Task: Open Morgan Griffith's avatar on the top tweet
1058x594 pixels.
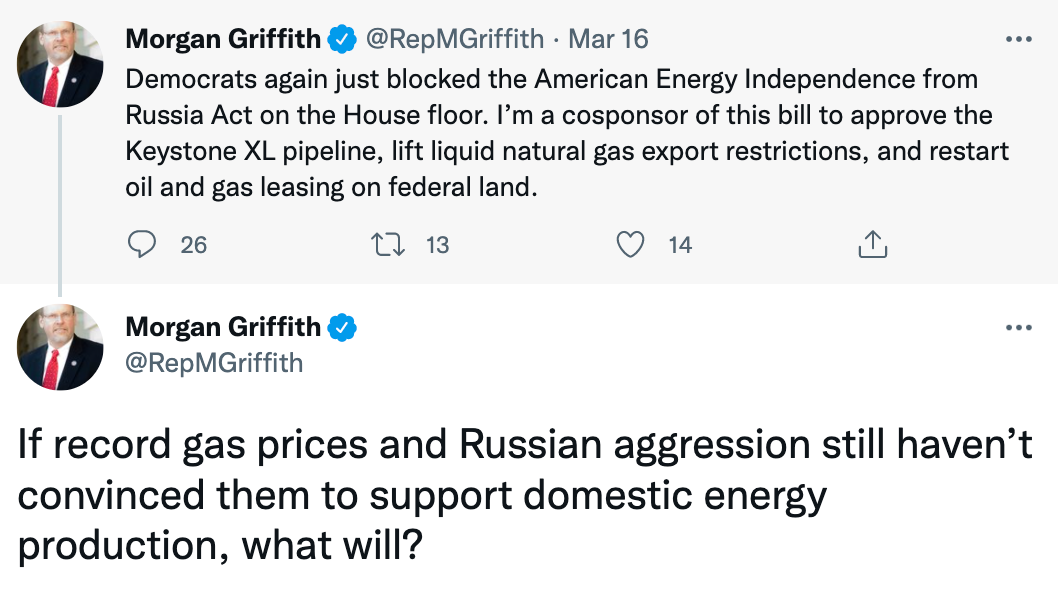Action: (60, 65)
